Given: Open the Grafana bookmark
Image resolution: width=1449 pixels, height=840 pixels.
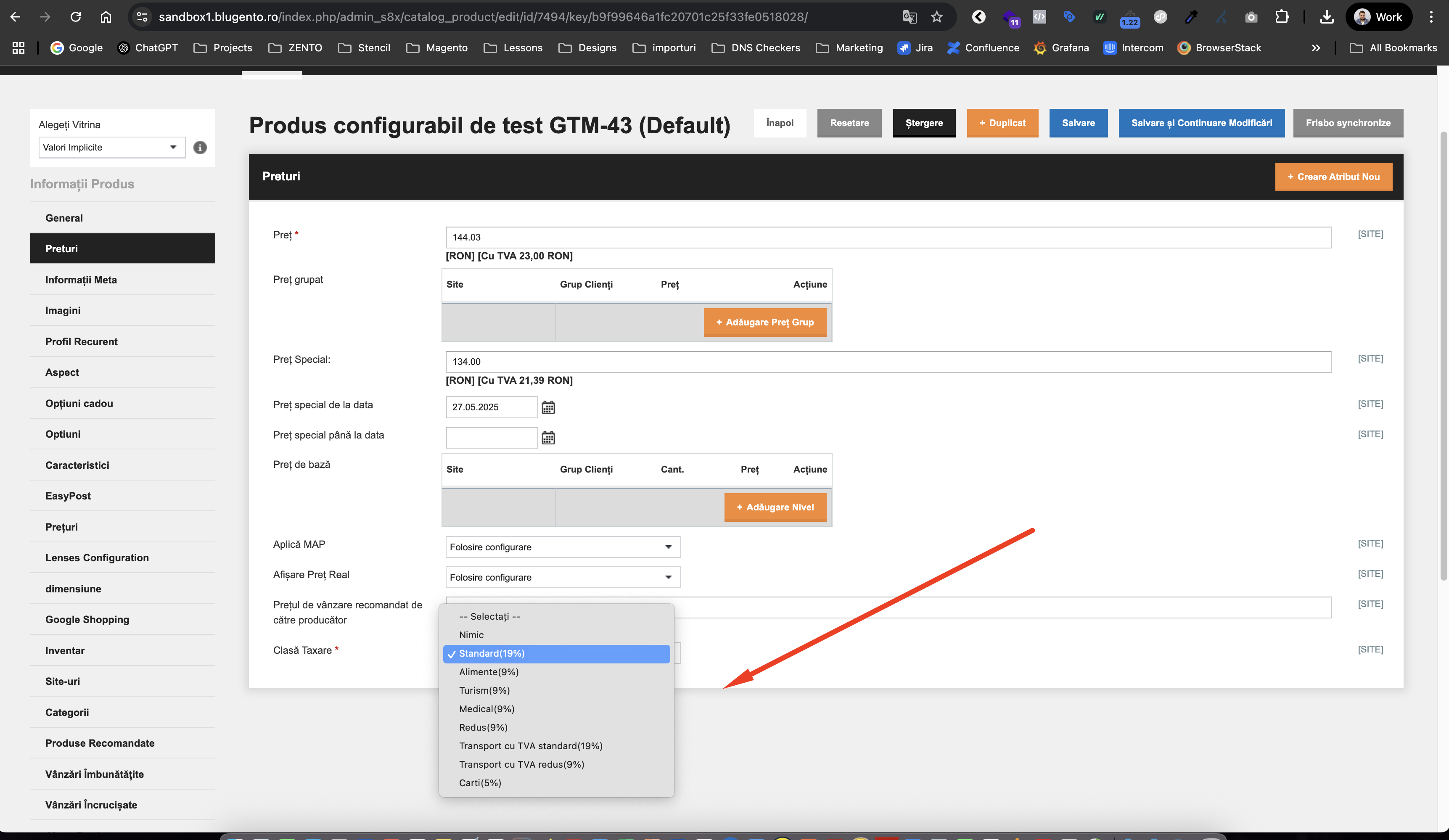Looking at the screenshot, I should [x=1061, y=48].
